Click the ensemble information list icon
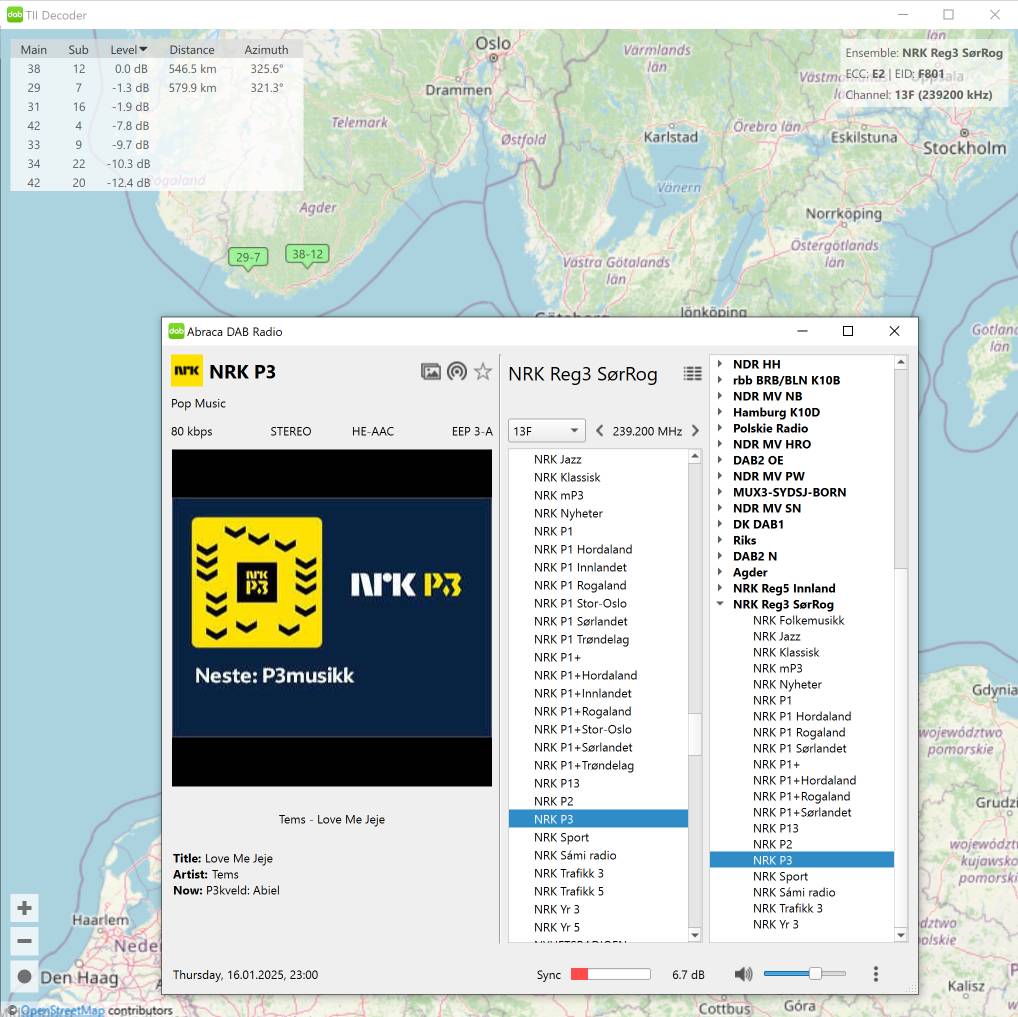This screenshot has width=1018, height=1017. coord(692,373)
